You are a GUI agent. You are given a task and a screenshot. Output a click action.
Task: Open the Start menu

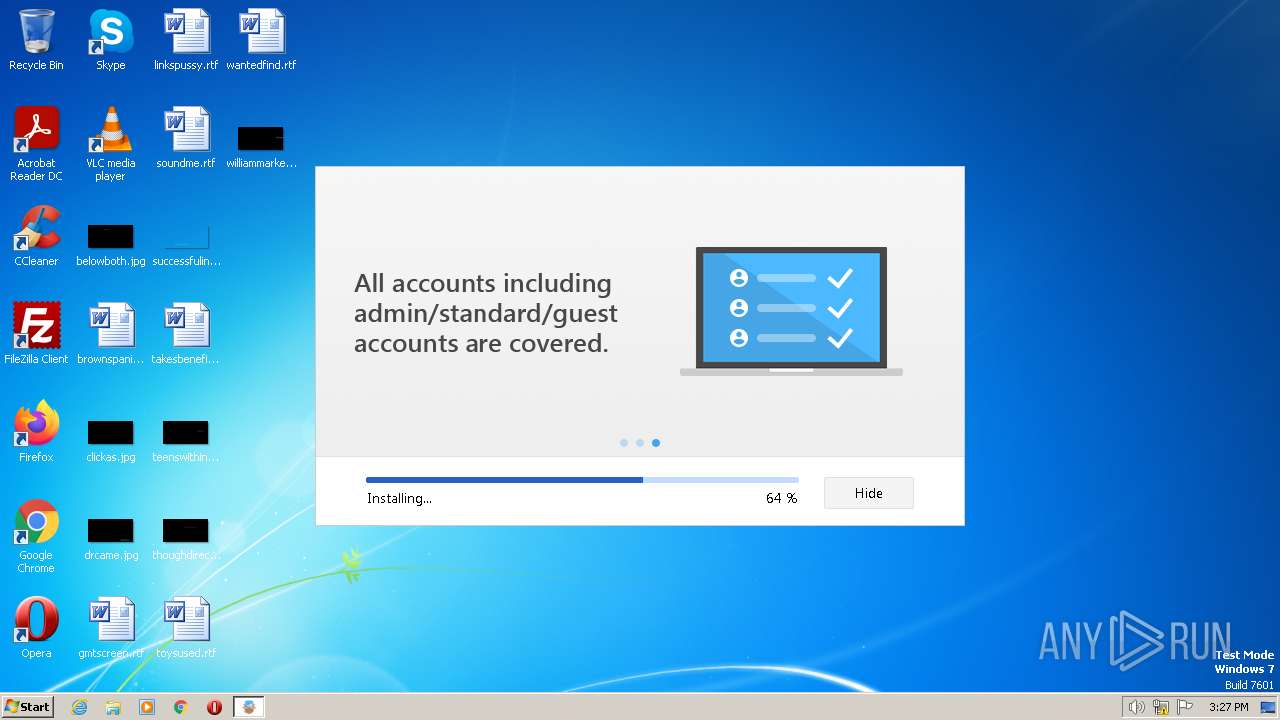28,707
